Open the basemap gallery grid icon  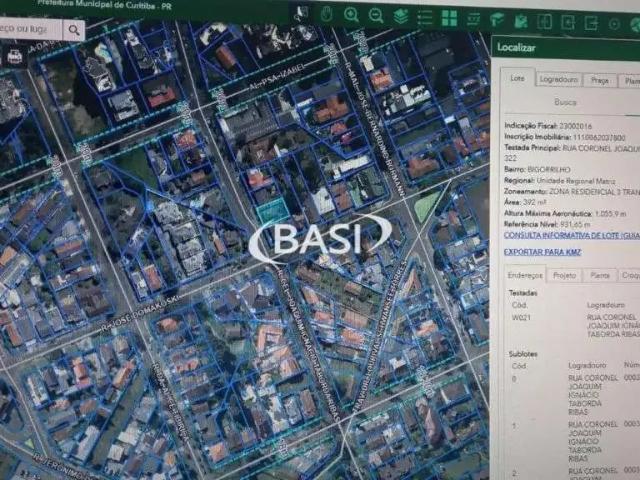[x=449, y=18]
